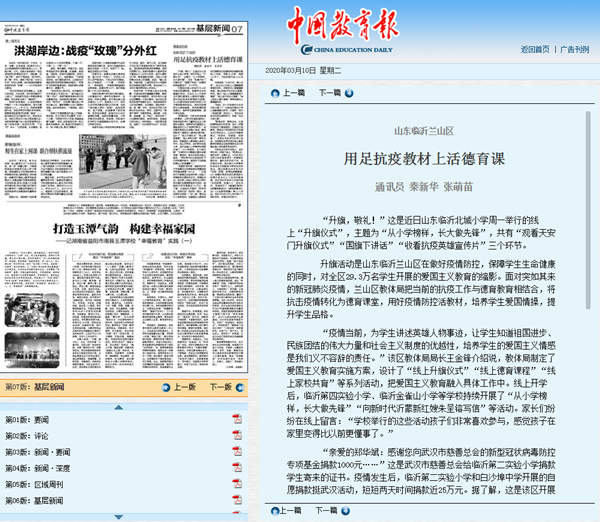Select 第01版：要闻 in page list
600x522 pixels.
click(27, 420)
